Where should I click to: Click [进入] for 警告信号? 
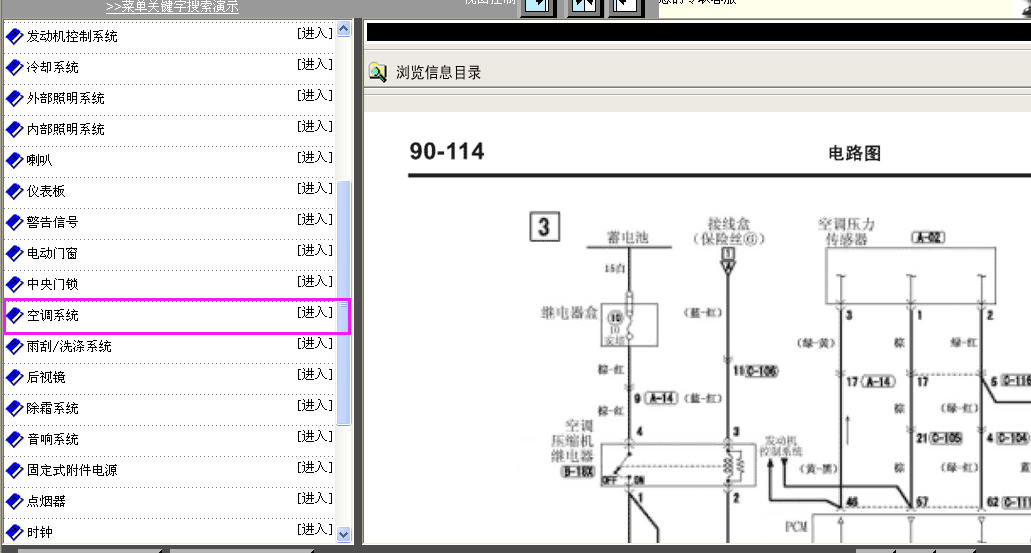315,219
